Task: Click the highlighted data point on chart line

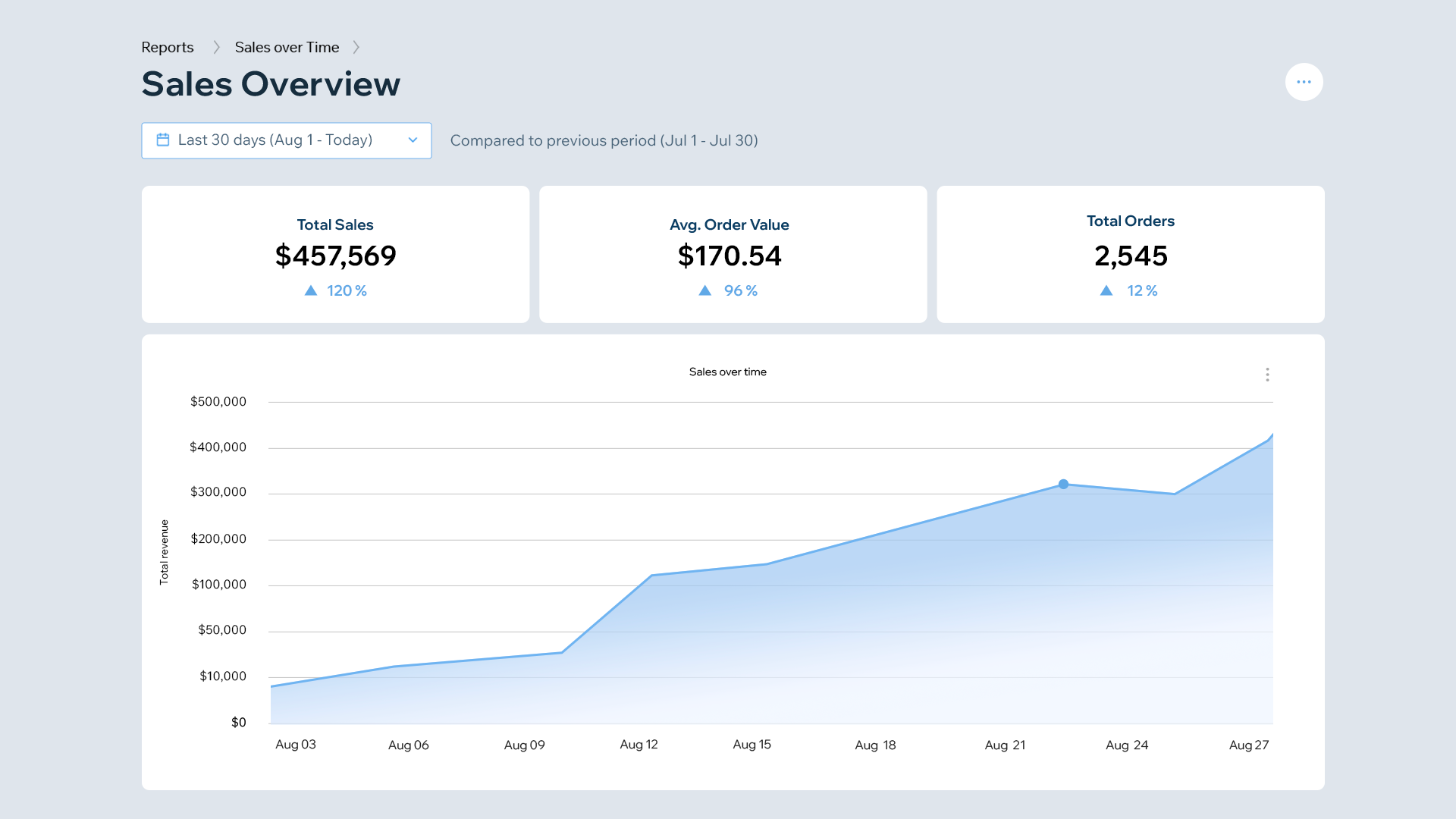Action: pyautogui.click(x=1063, y=484)
